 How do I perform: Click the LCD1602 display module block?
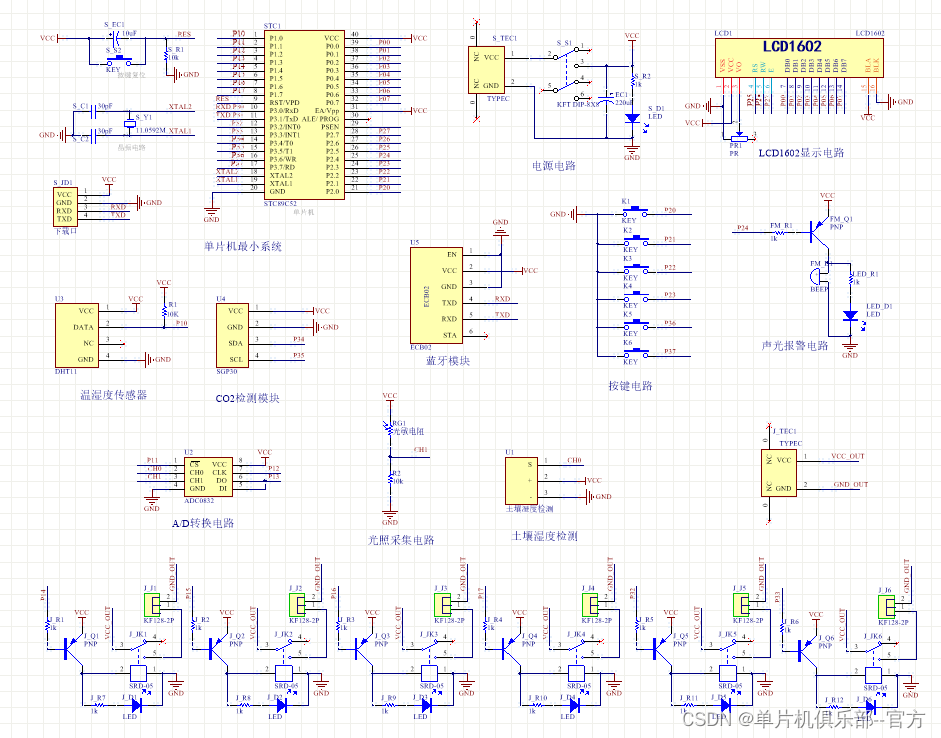(799, 58)
